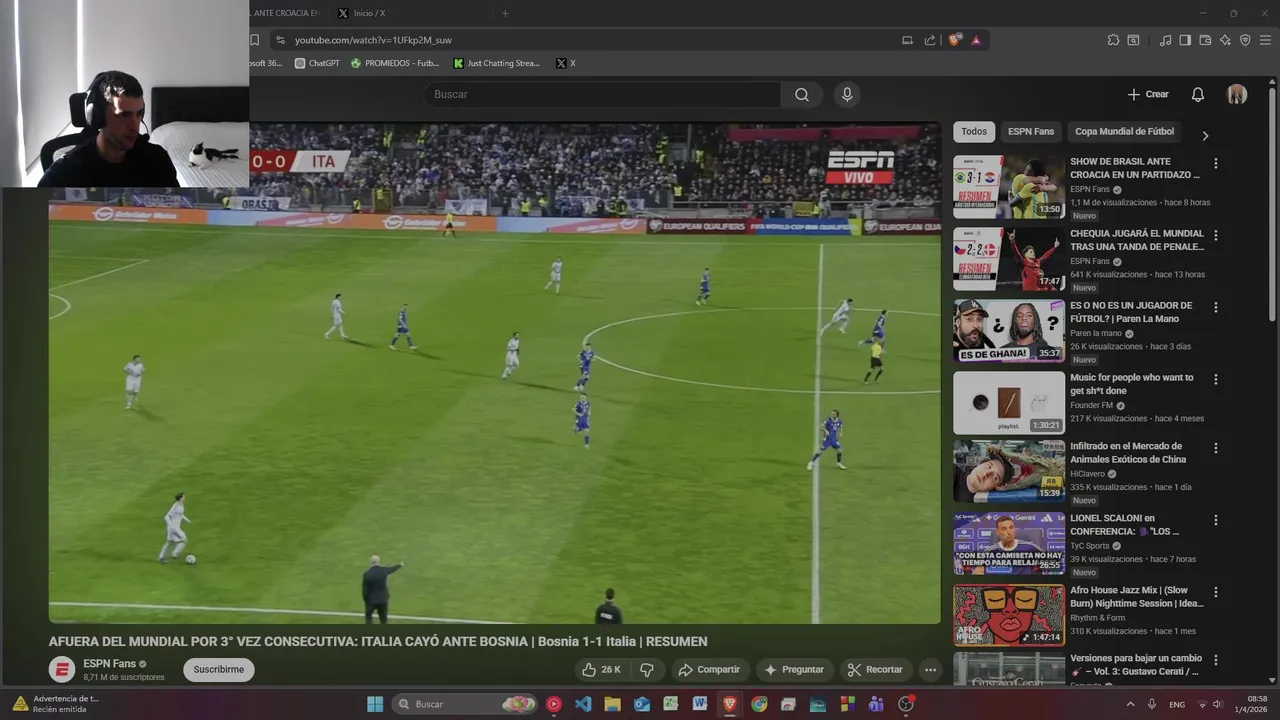Select the Todos filter chip
The width and height of the screenshot is (1280, 720).
click(974, 132)
